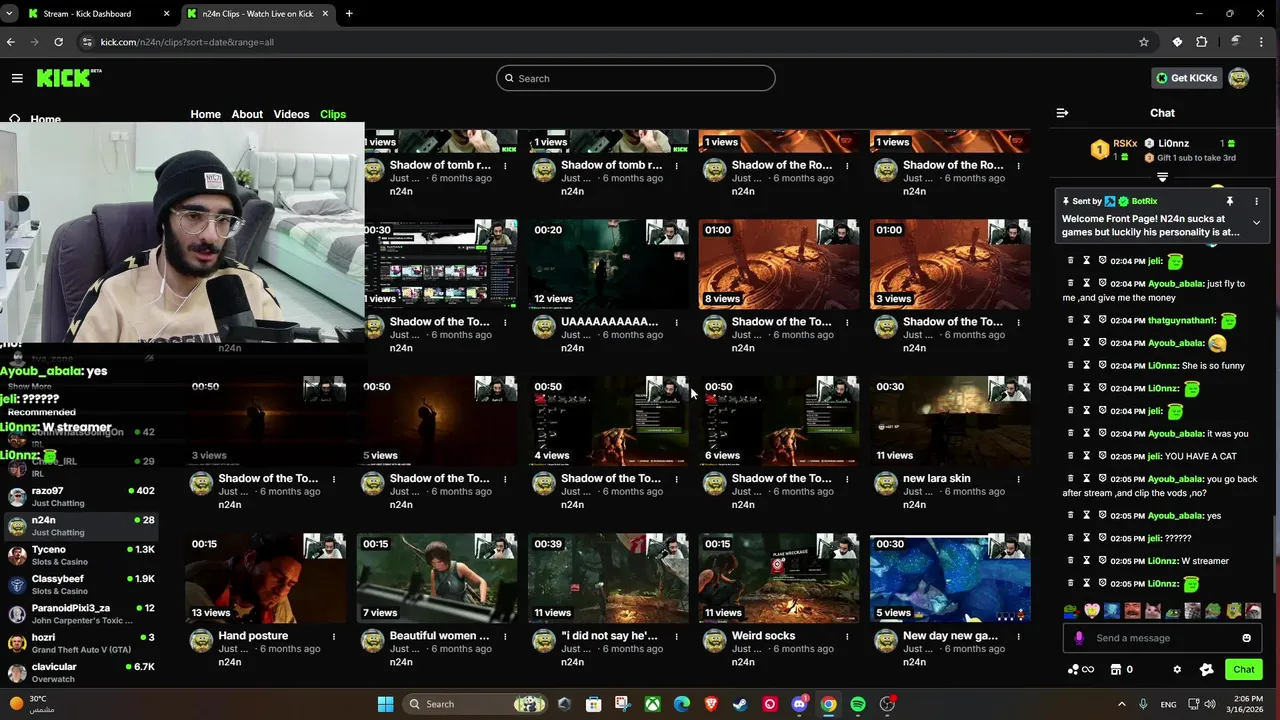1280x720 pixels.
Task: Open hozri channel in sidebar
Action: click(x=82, y=643)
